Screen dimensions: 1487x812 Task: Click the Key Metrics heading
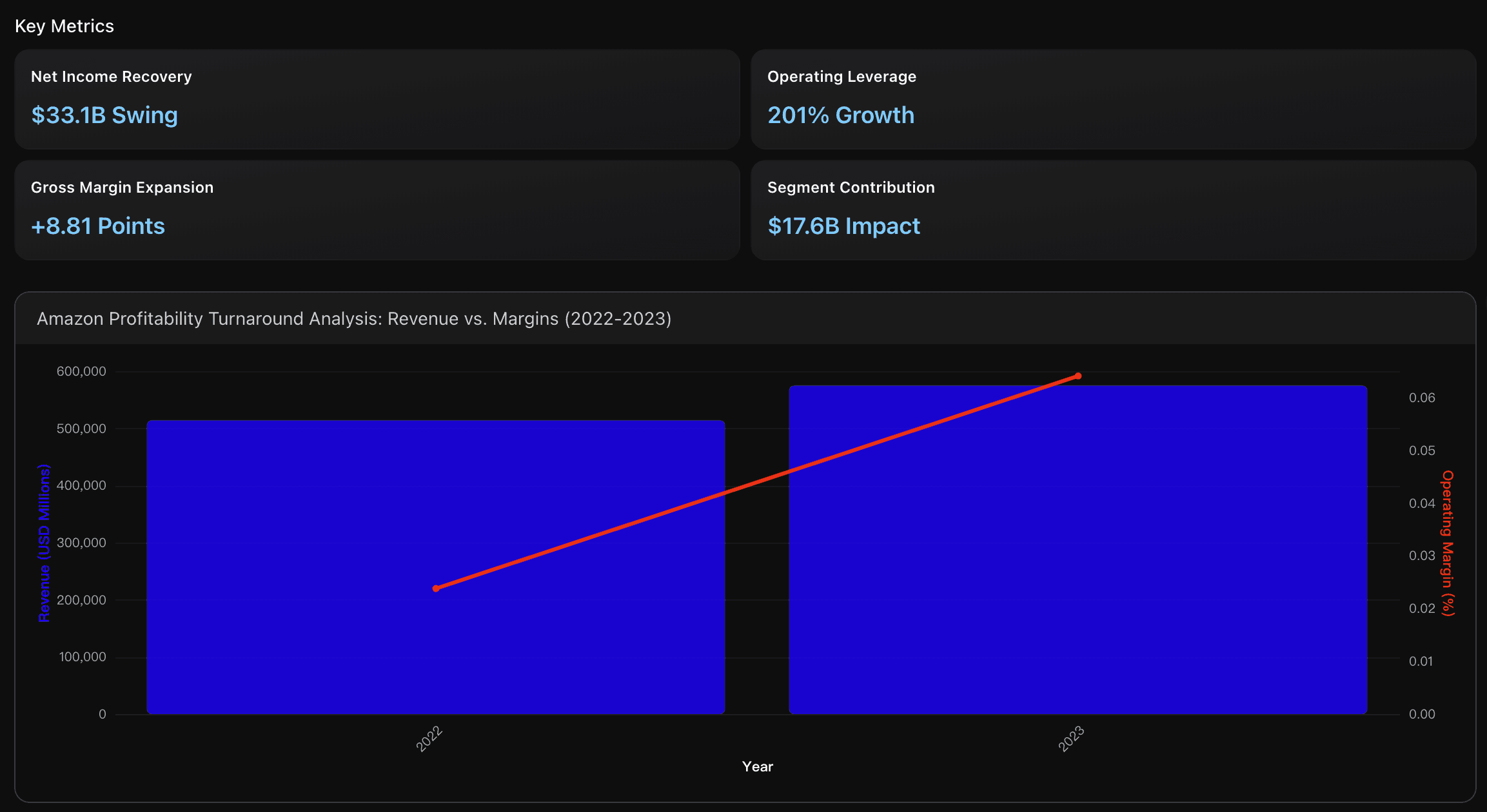click(64, 26)
